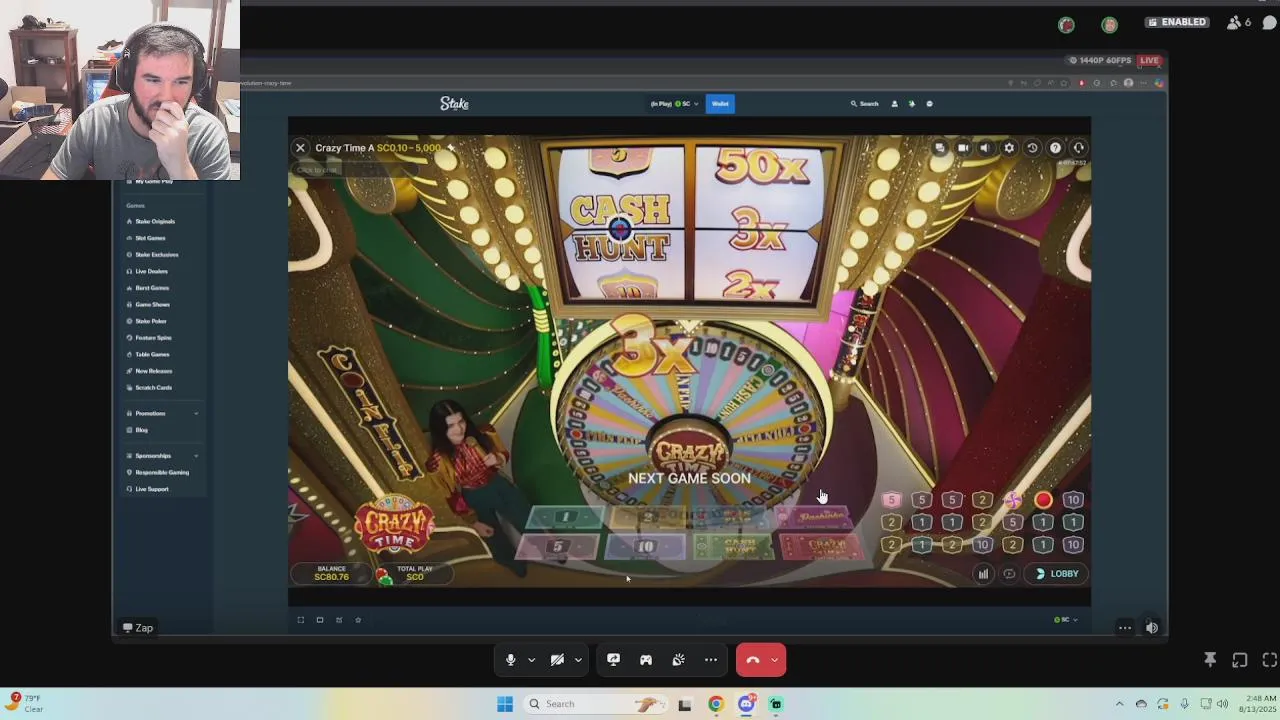Close the Crazy Time game overlay
The height and width of the screenshot is (720, 1280).
(x=300, y=148)
